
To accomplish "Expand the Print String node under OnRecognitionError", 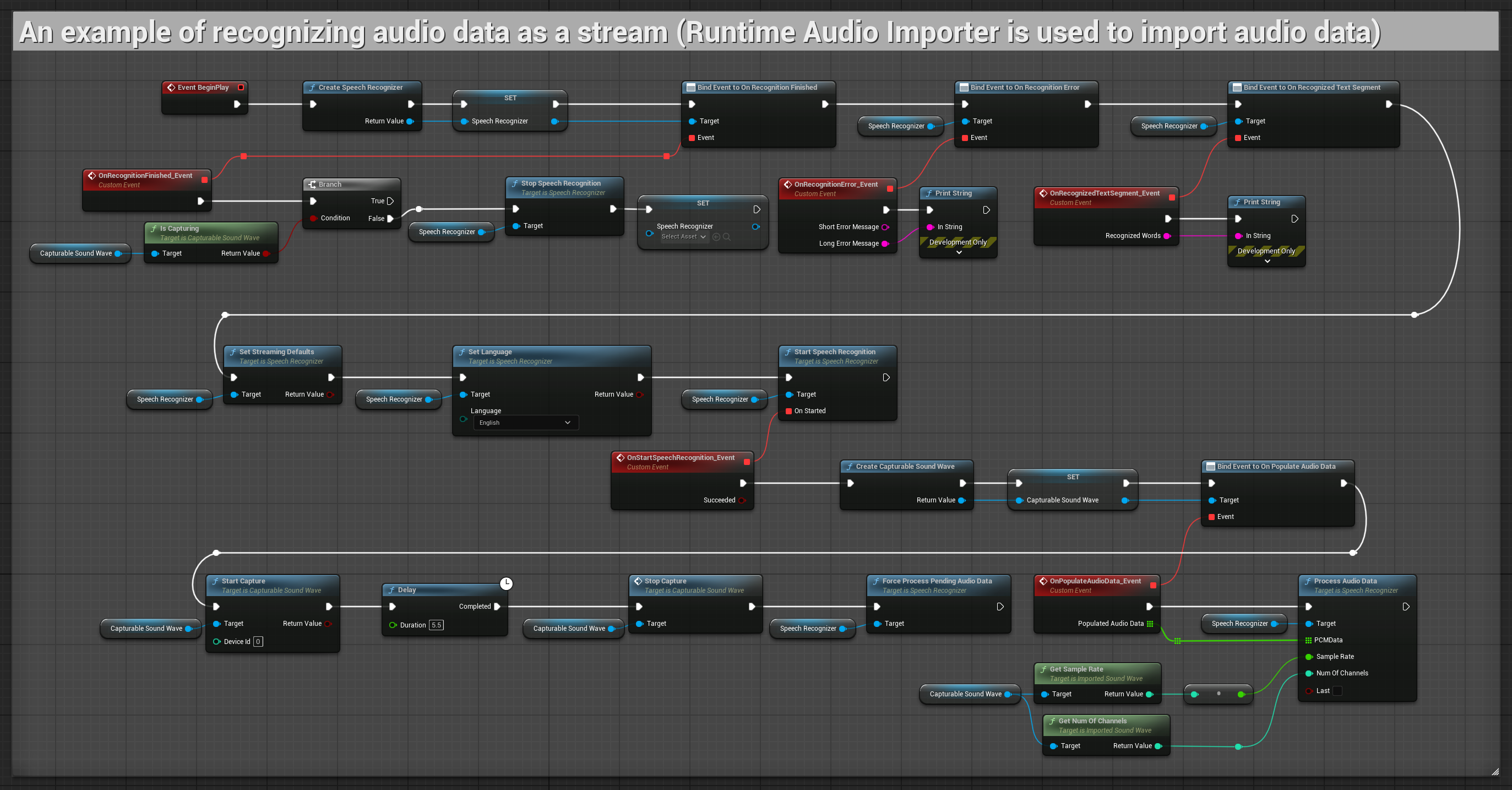I will (x=959, y=252).
